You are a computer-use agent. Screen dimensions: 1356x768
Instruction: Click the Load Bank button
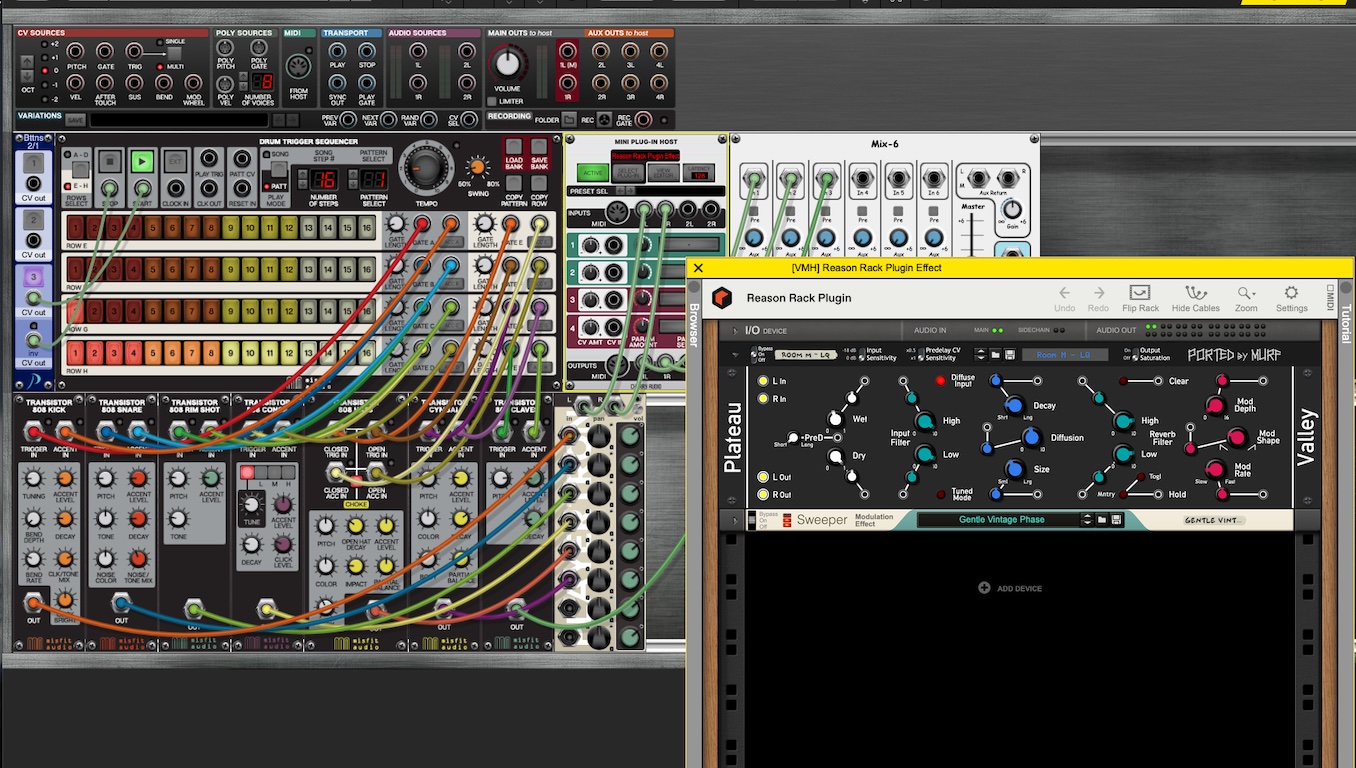(514, 147)
